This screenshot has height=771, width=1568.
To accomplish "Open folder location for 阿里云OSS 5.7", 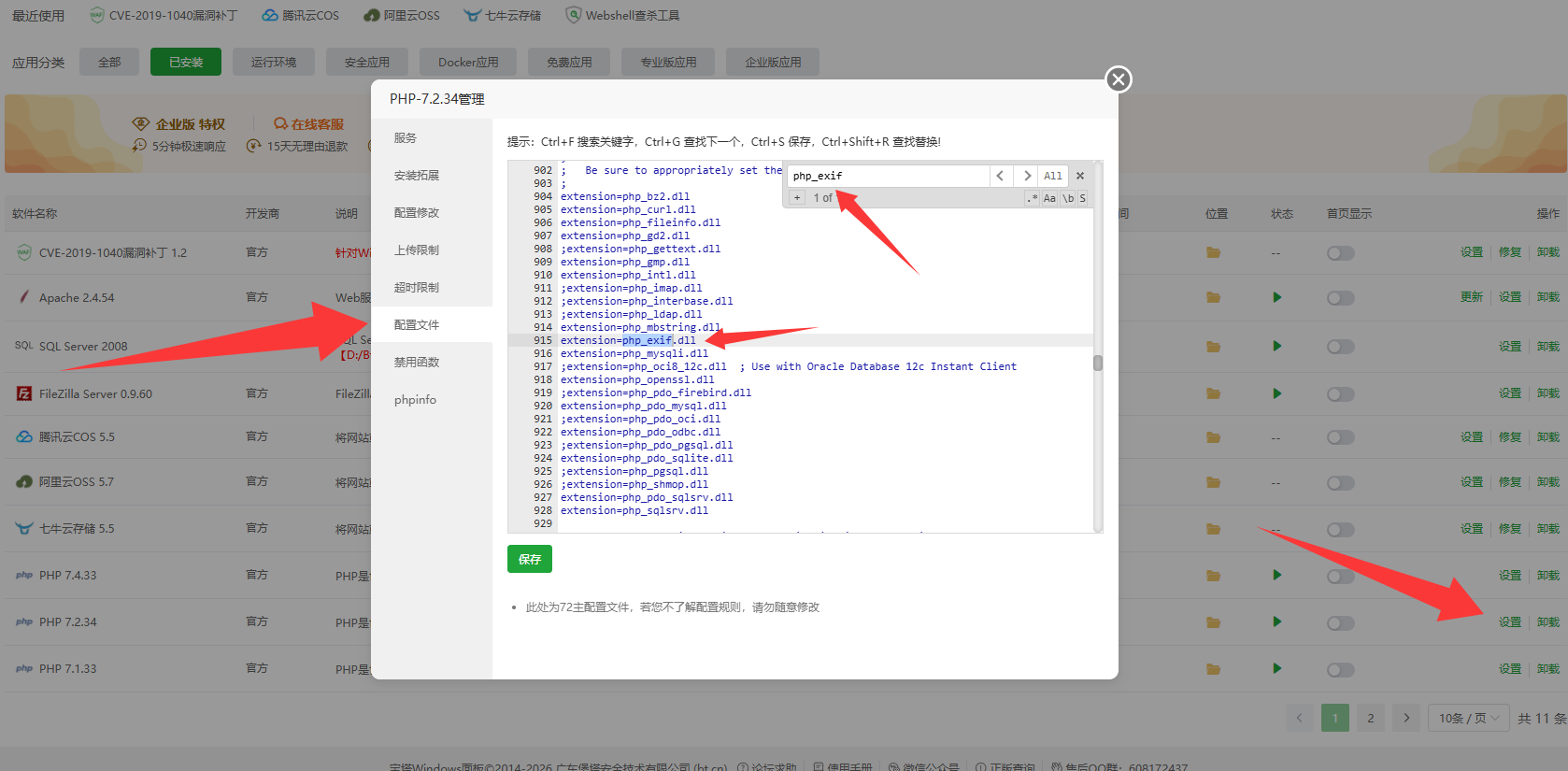I will 1213,482.
